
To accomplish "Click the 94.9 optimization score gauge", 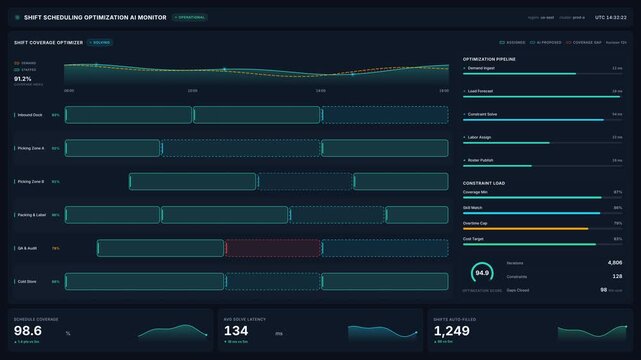I will pos(482,273).
